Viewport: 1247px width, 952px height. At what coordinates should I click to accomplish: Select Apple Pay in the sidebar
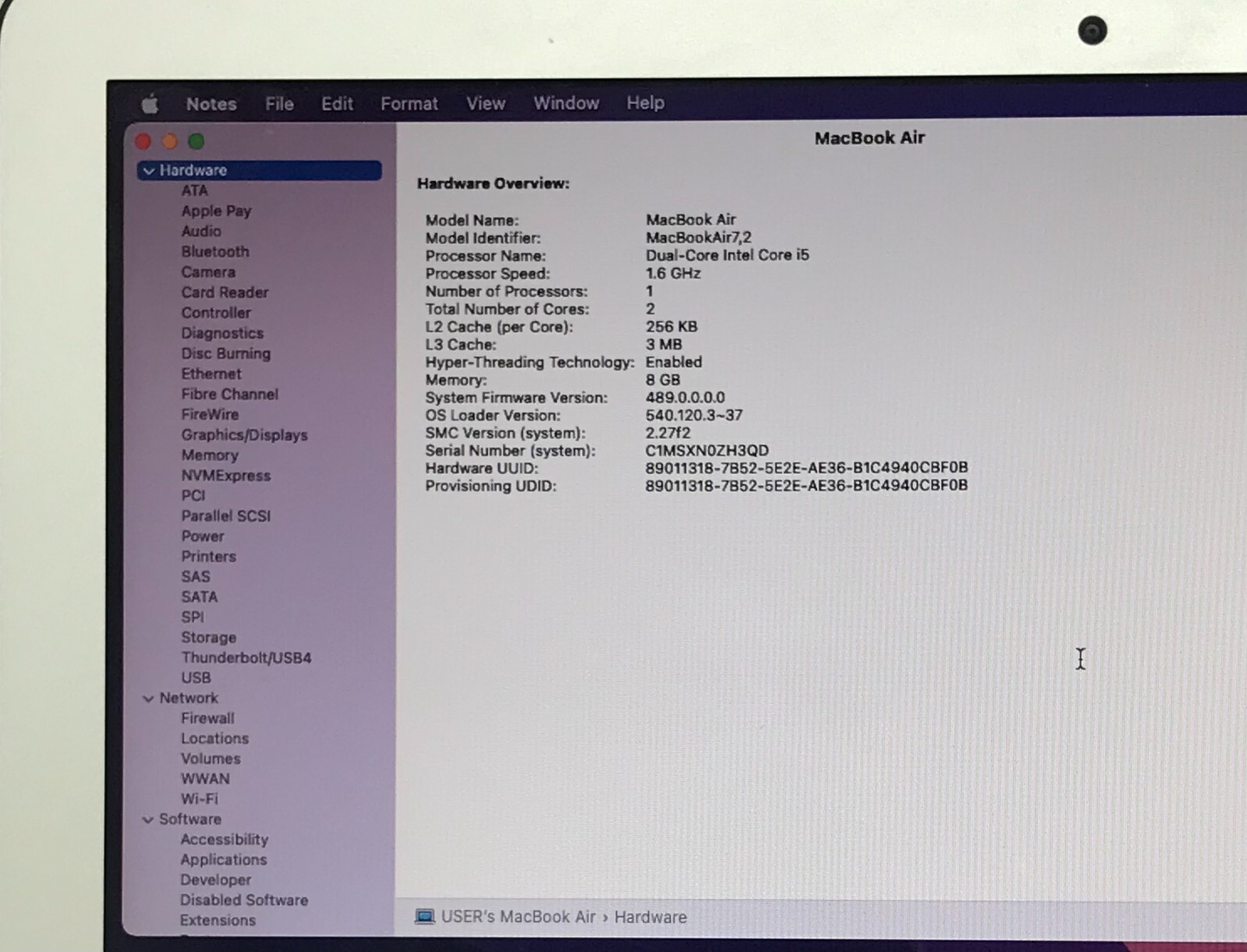(x=216, y=211)
